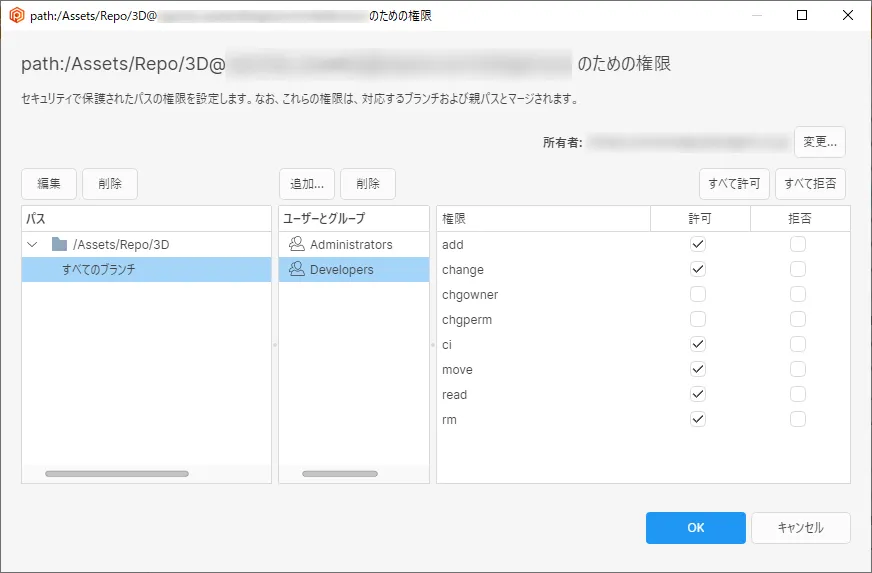Check the deny checkbox for ci
This screenshot has width=872, height=573.
tap(797, 344)
